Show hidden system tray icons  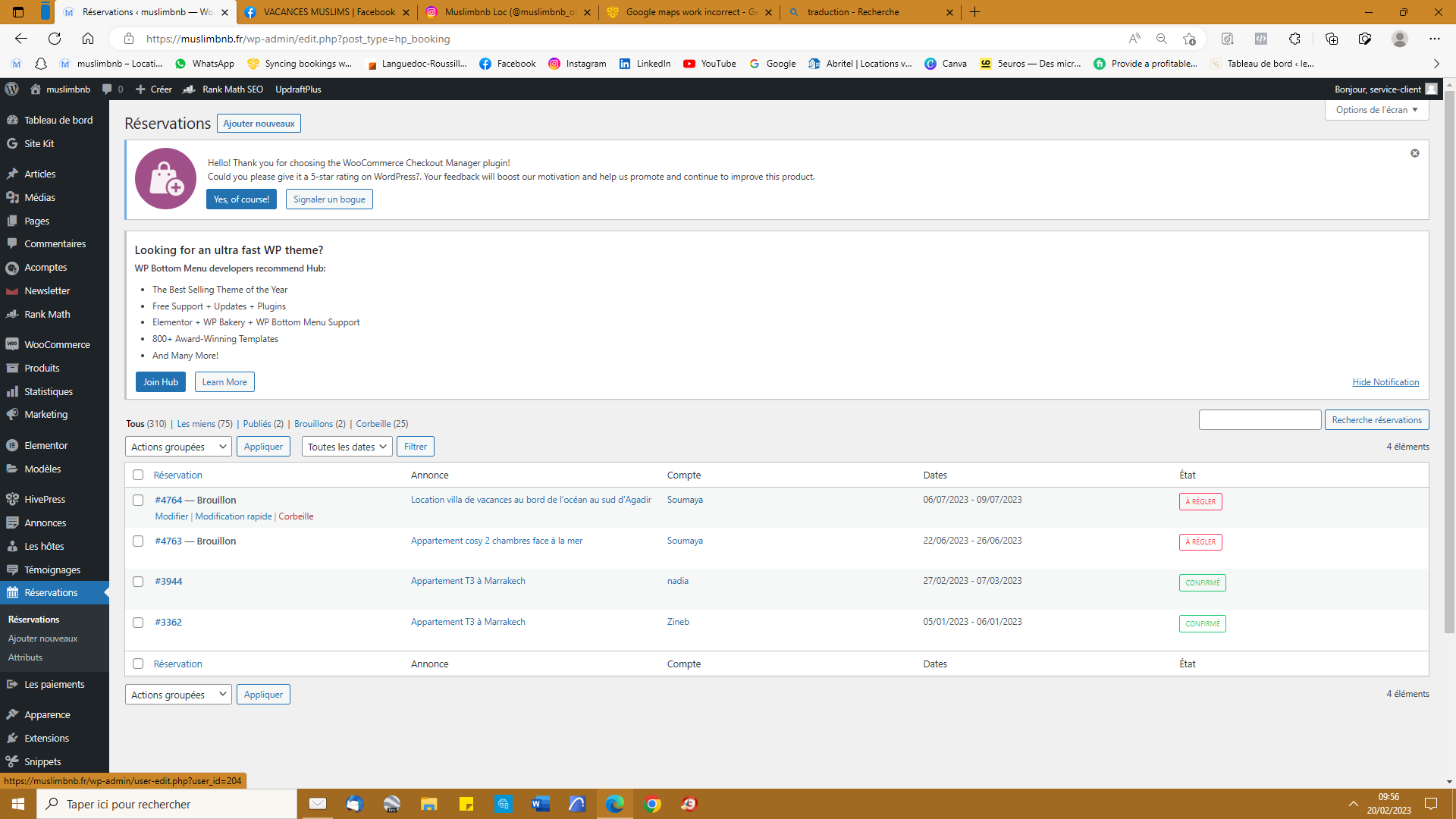pyautogui.click(x=1353, y=804)
